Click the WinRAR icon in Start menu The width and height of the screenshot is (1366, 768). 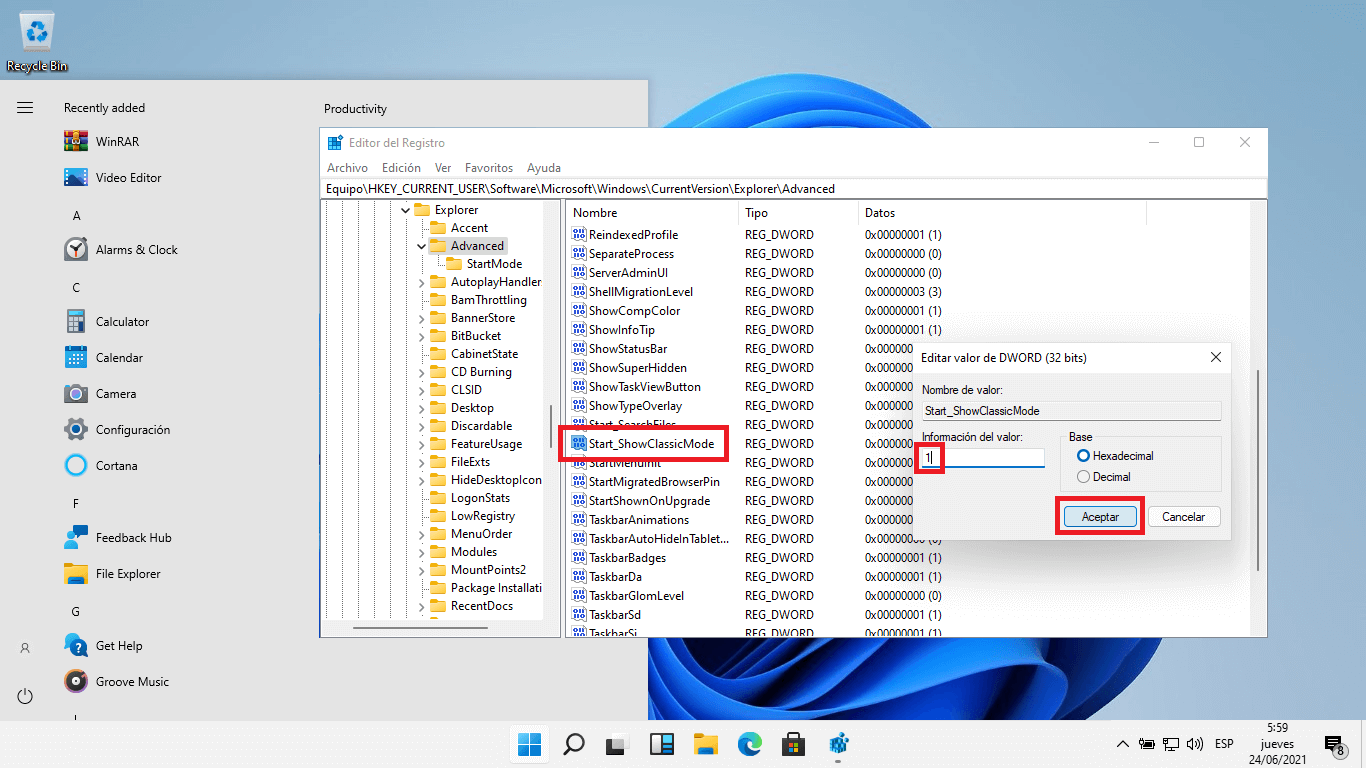pos(76,141)
